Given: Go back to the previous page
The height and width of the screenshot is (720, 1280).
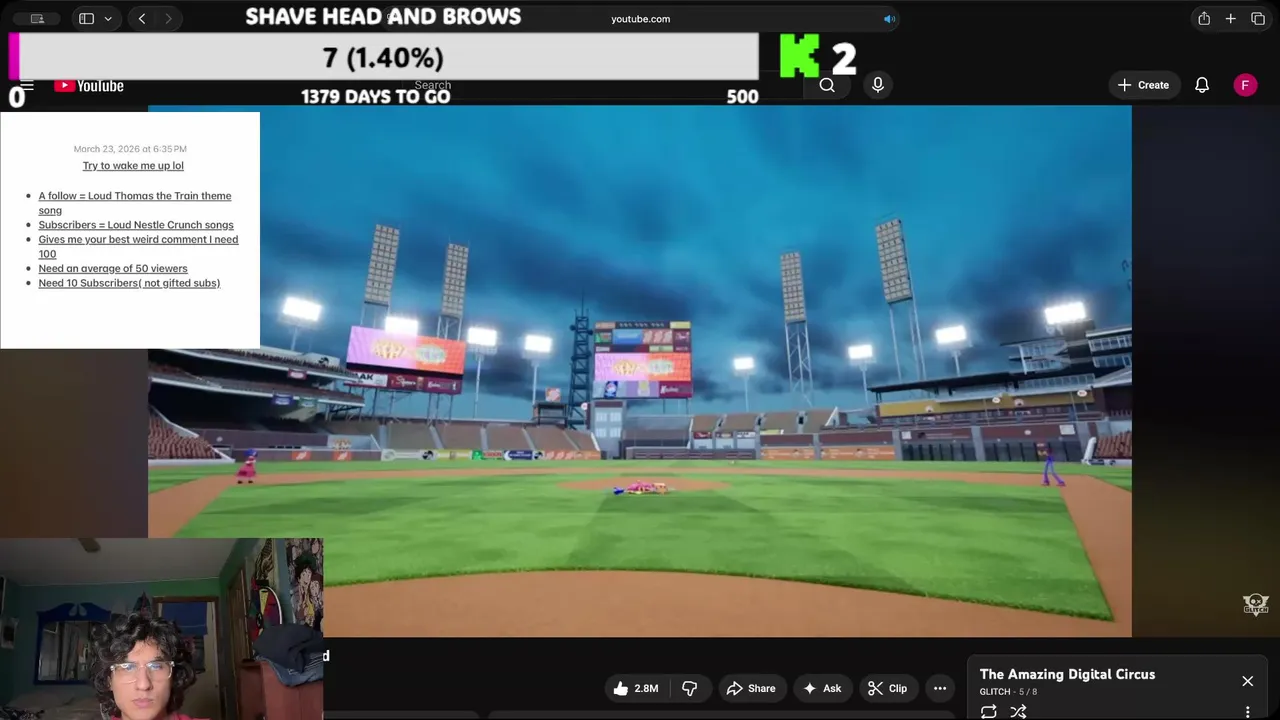Looking at the screenshot, I should pyautogui.click(x=142, y=19).
